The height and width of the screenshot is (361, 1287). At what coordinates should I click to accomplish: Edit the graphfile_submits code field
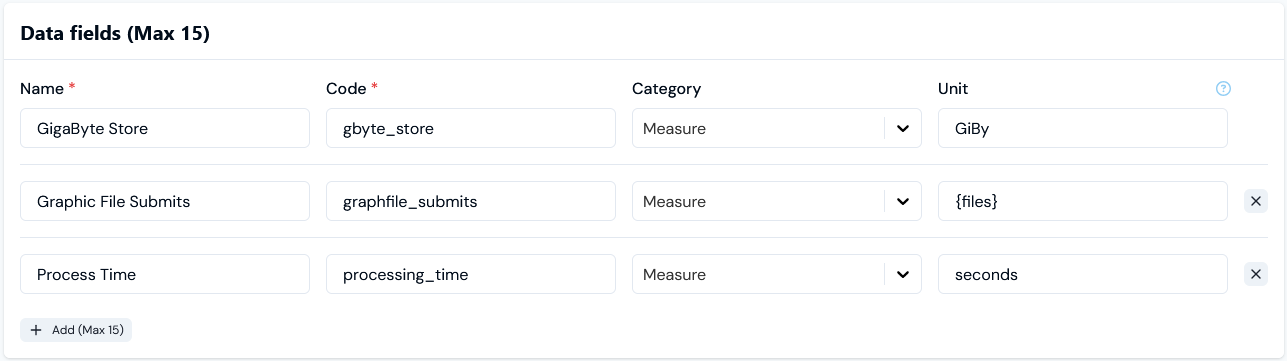coord(471,201)
